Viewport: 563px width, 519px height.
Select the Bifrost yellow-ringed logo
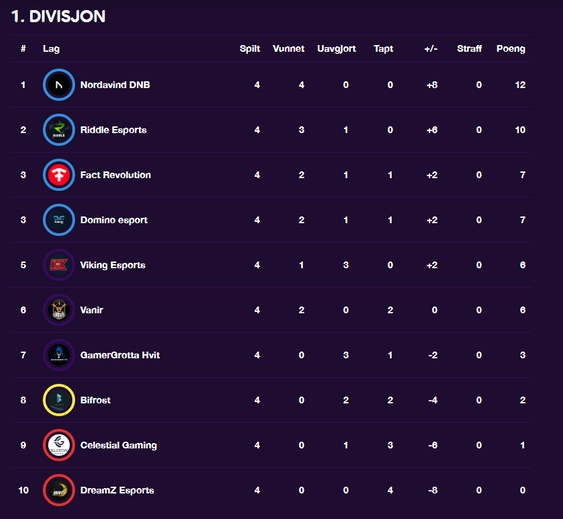click(x=59, y=400)
